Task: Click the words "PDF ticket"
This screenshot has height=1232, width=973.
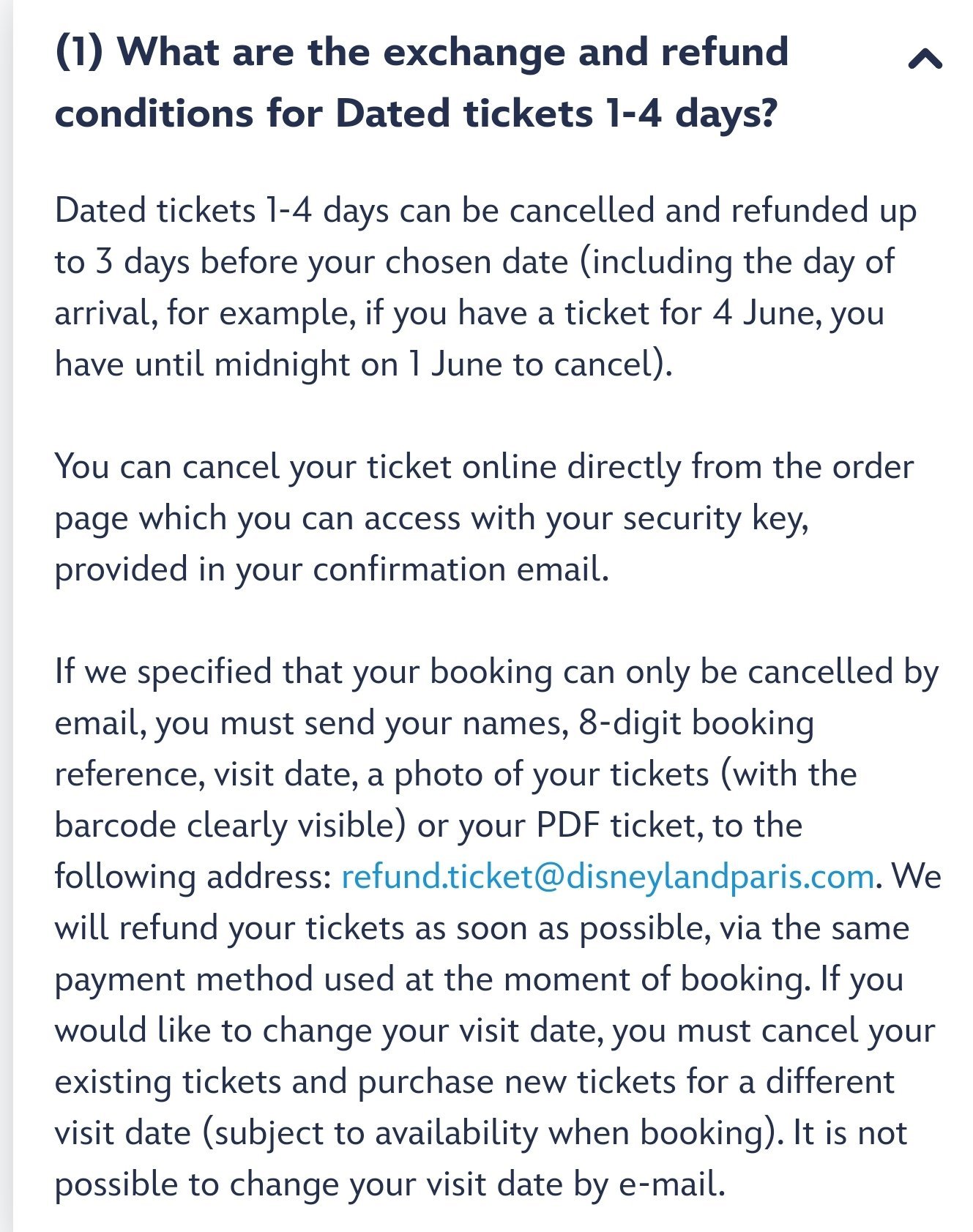Action: tap(616, 826)
